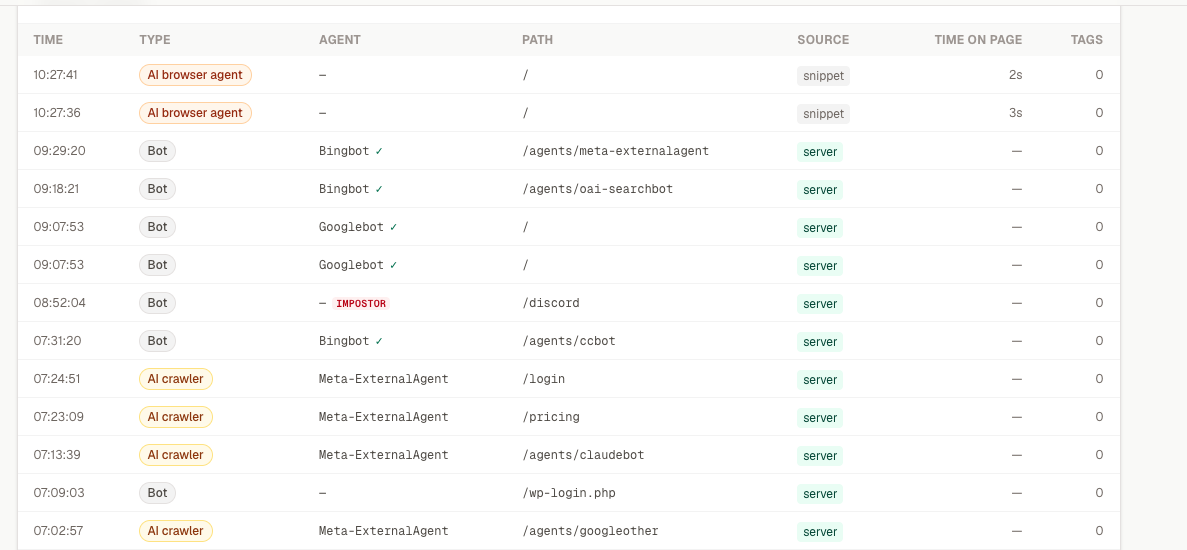Click Meta-ExternalAgent in the /pricing row
The image size is (1187, 550).
[384, 416]
